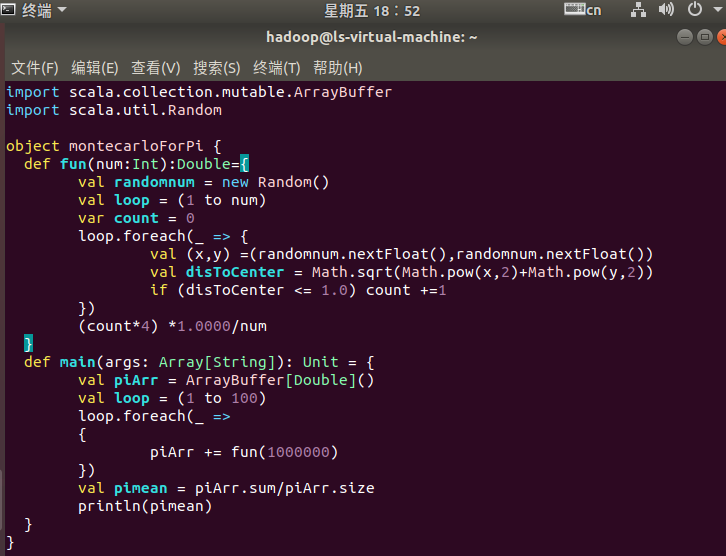This screenshot has height=556, width=726.
Task: Click 'ArrayBuffer[Double]()' text
Action: click(x=280, y=380)
